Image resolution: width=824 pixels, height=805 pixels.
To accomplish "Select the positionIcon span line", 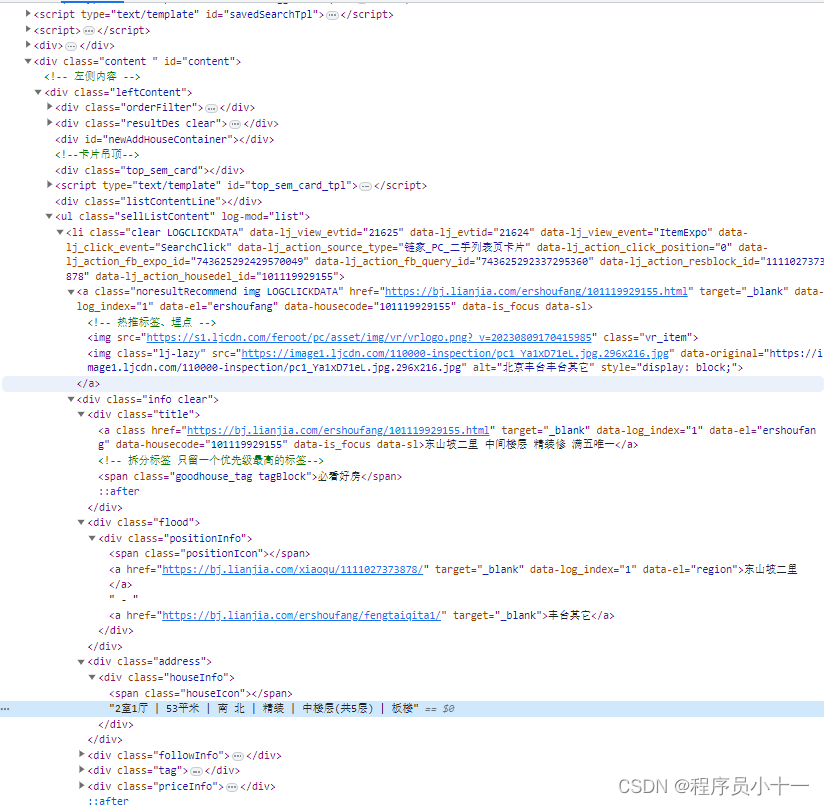I will pos(210,553).
